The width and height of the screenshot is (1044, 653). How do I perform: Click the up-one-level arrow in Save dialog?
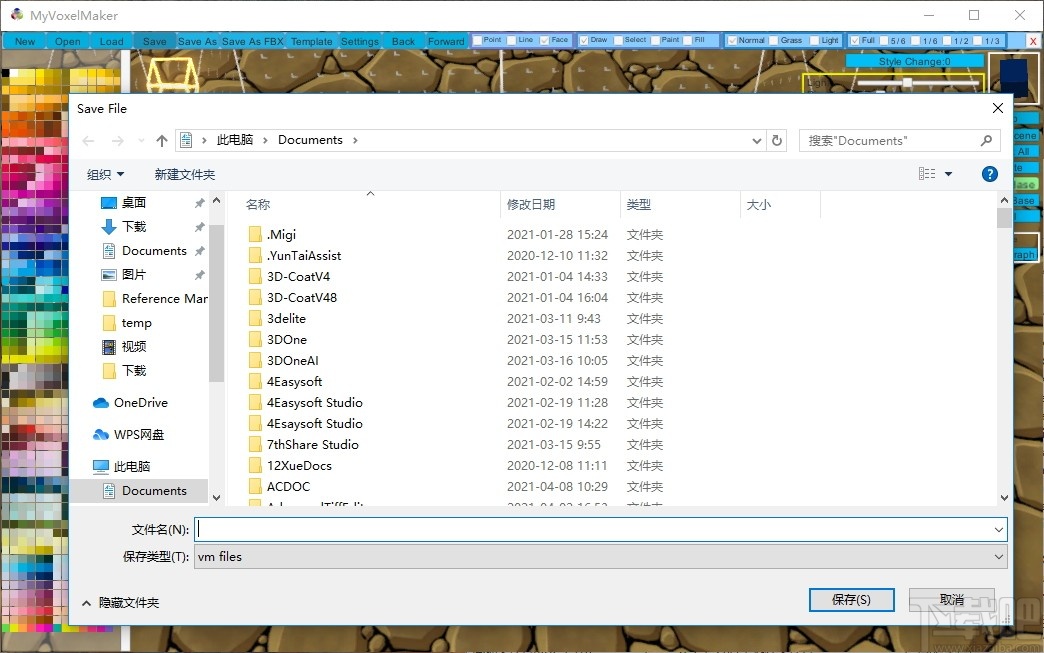[161, 140]
